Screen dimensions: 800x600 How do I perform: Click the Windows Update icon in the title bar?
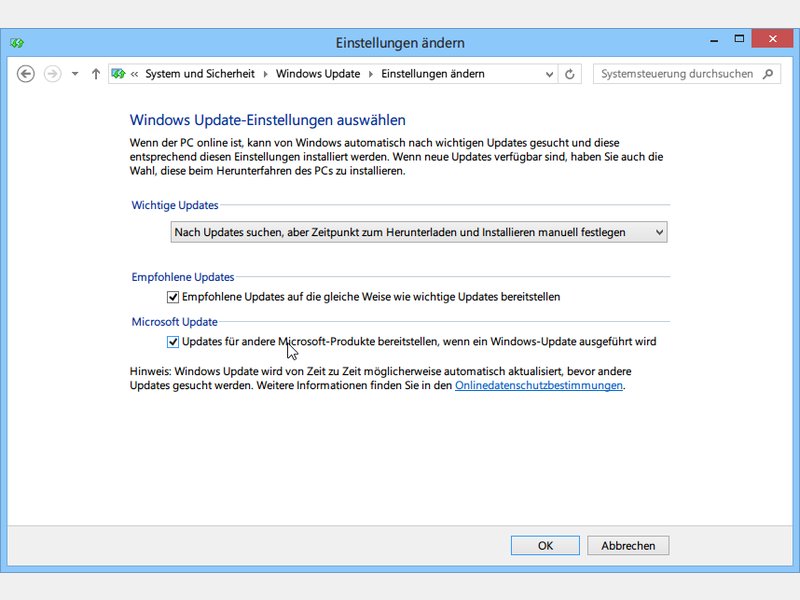17,43
